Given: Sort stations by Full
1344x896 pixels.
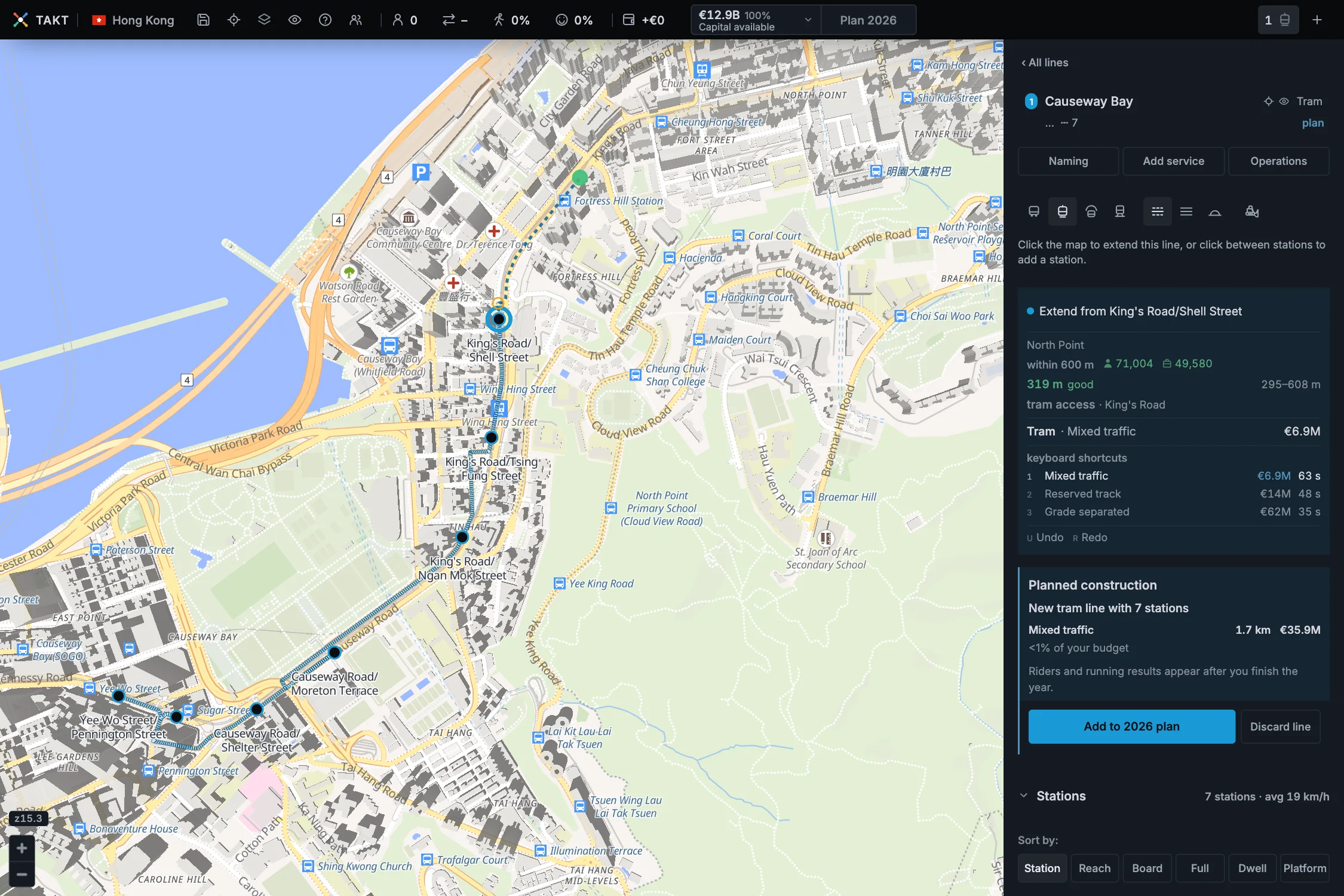Looking at the screenshot, I should tap(1199, 869).
